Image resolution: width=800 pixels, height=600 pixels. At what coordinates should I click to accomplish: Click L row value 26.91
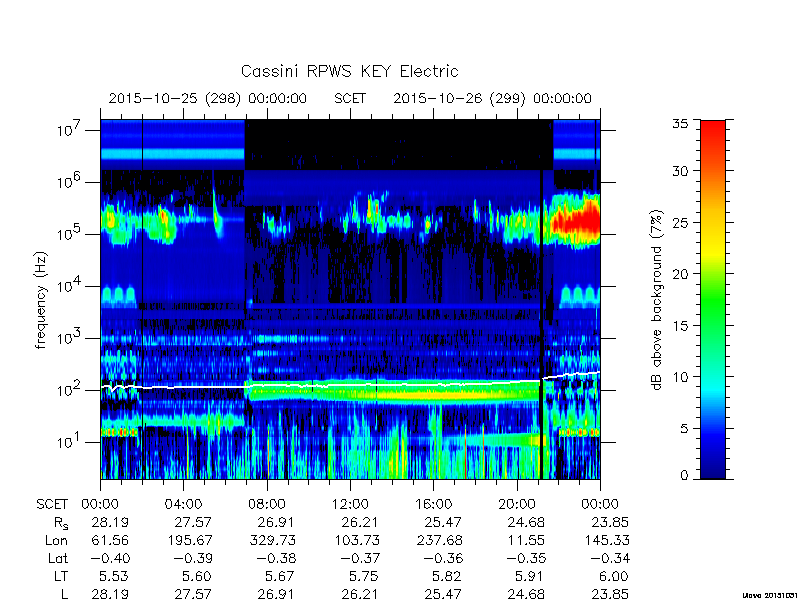tap(277, 594)
